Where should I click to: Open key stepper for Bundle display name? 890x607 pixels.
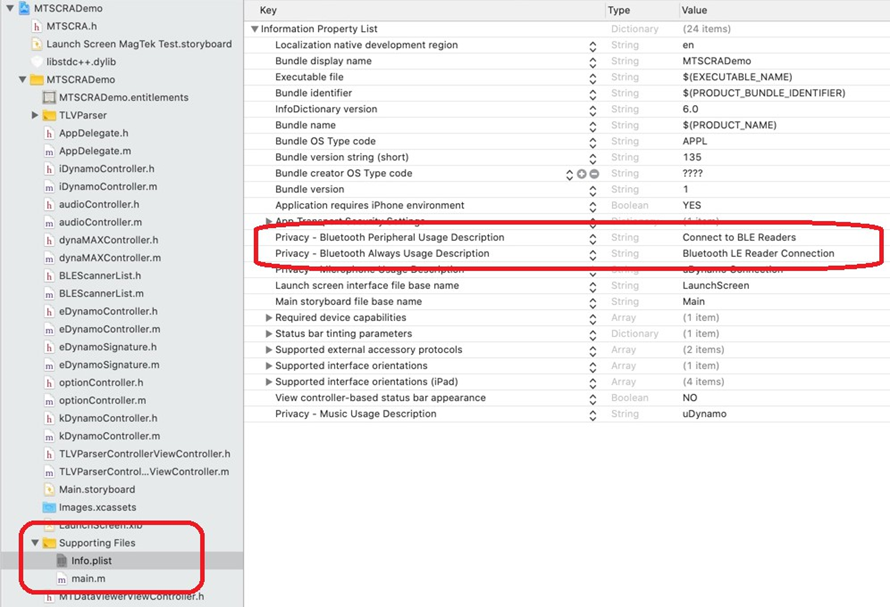(x=593, y=62)
